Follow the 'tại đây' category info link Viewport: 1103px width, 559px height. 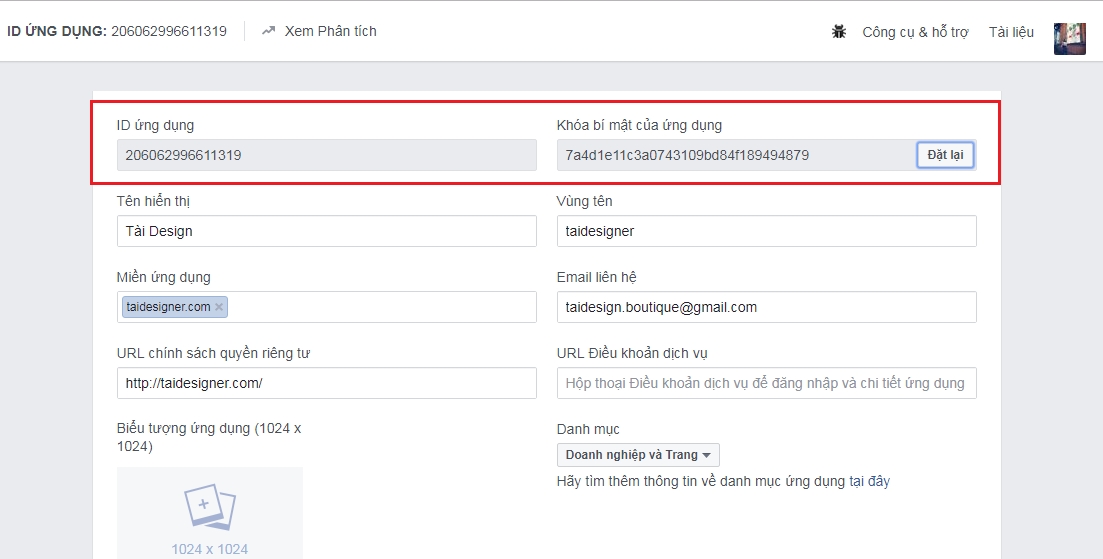point(869,481)
